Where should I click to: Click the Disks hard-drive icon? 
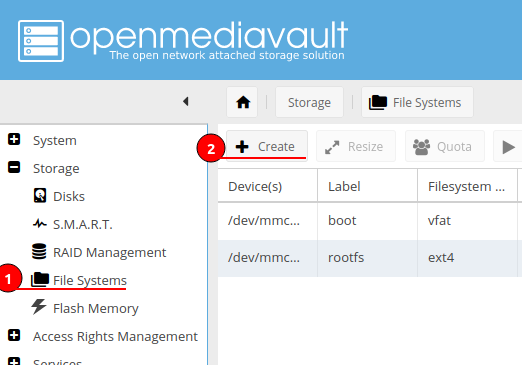40,195
